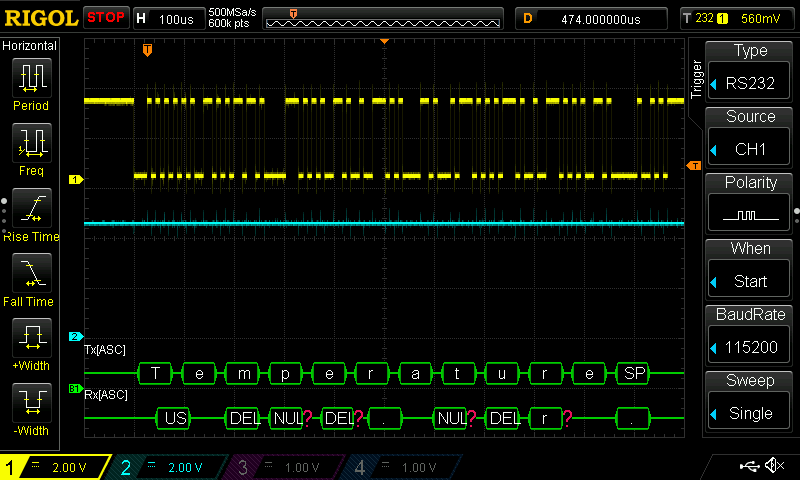800x480 pixels.
Task: Toggle channel 2 at 2.00 V
Action: pos(169,467)
